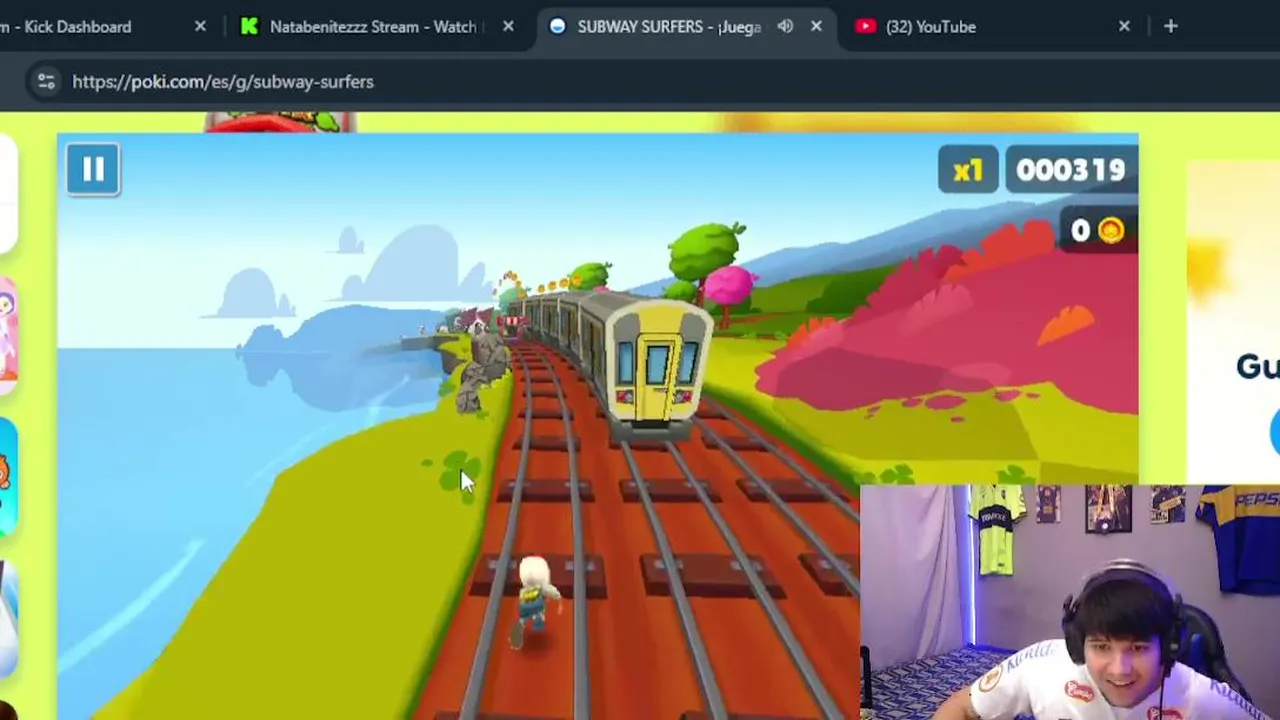Close the Natabenitezzz Stream tab
This screenshot has width=1280, height=720.
pos(508,27)
